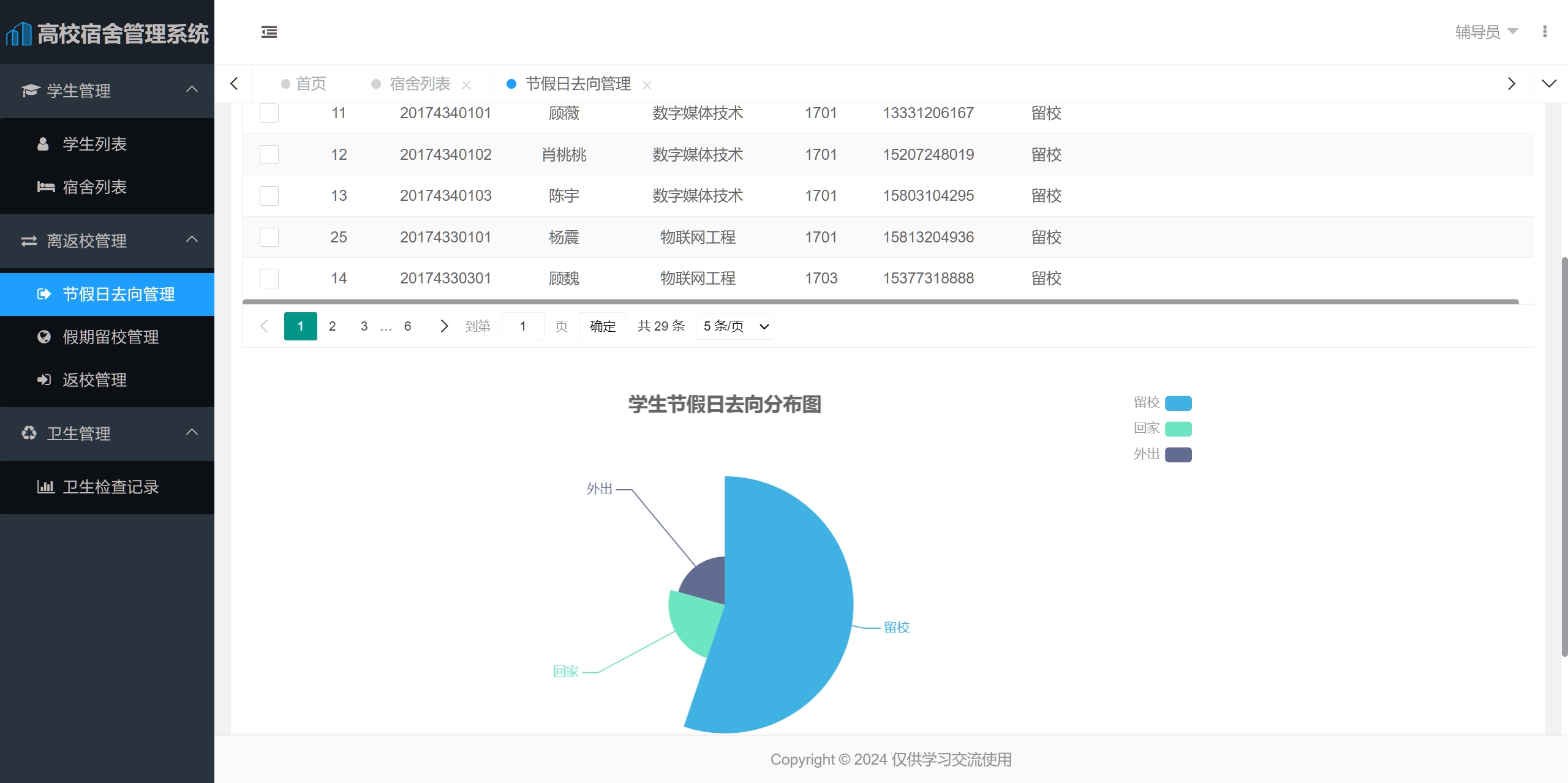Toggle the 回家 legend item
This screenshot has height=783, width=1568.
[1163, 429]
